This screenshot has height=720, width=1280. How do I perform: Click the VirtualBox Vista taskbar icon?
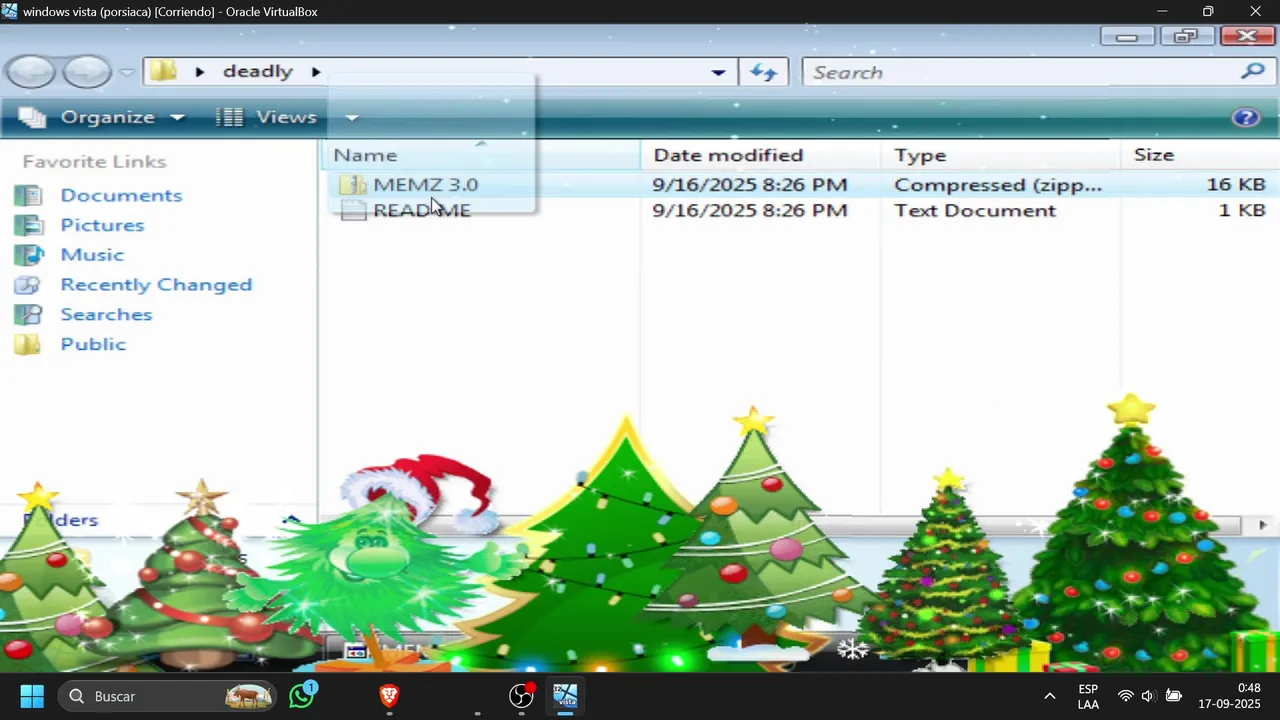coord(565,696)
